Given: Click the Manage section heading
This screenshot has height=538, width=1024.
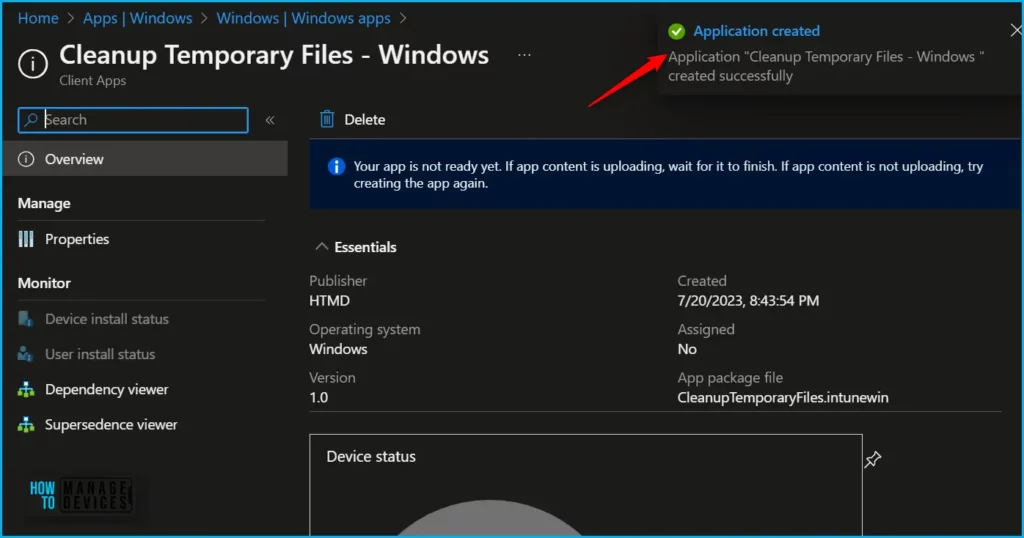Looking at the screenshot, I should click(44, 203).
